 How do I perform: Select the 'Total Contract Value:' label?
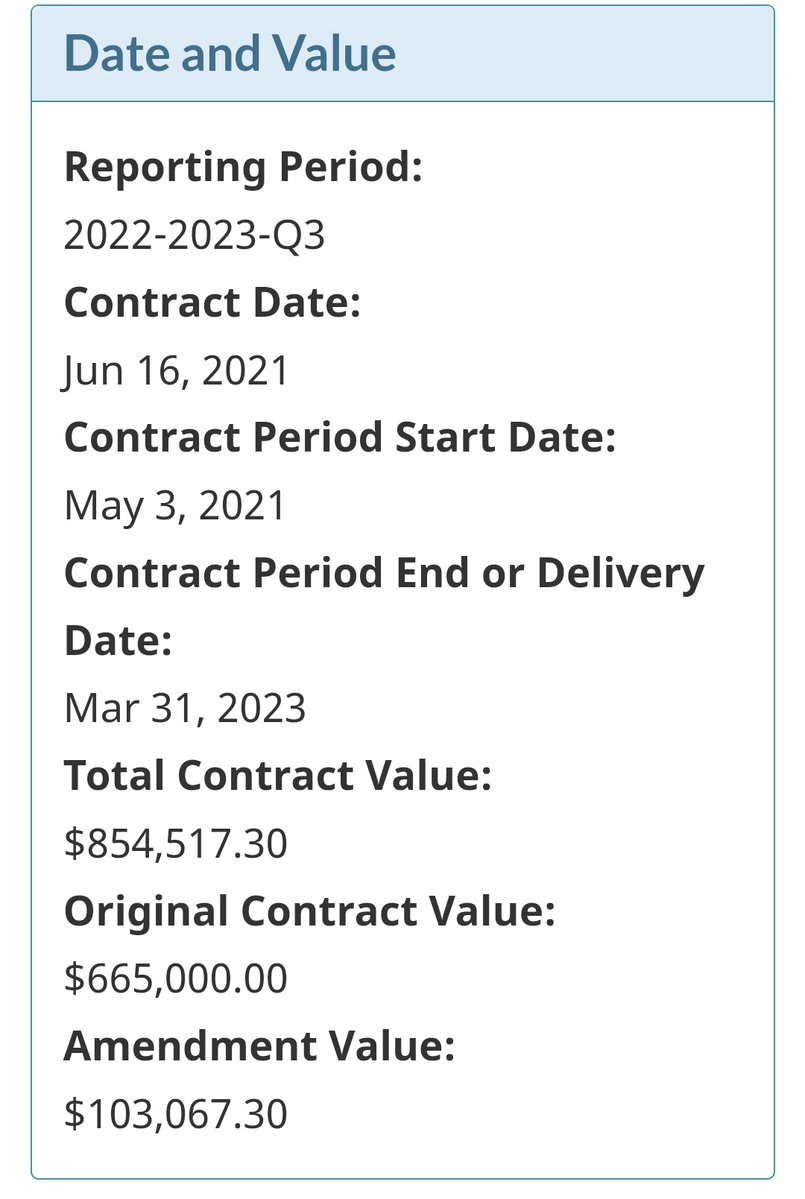point(278,776)
